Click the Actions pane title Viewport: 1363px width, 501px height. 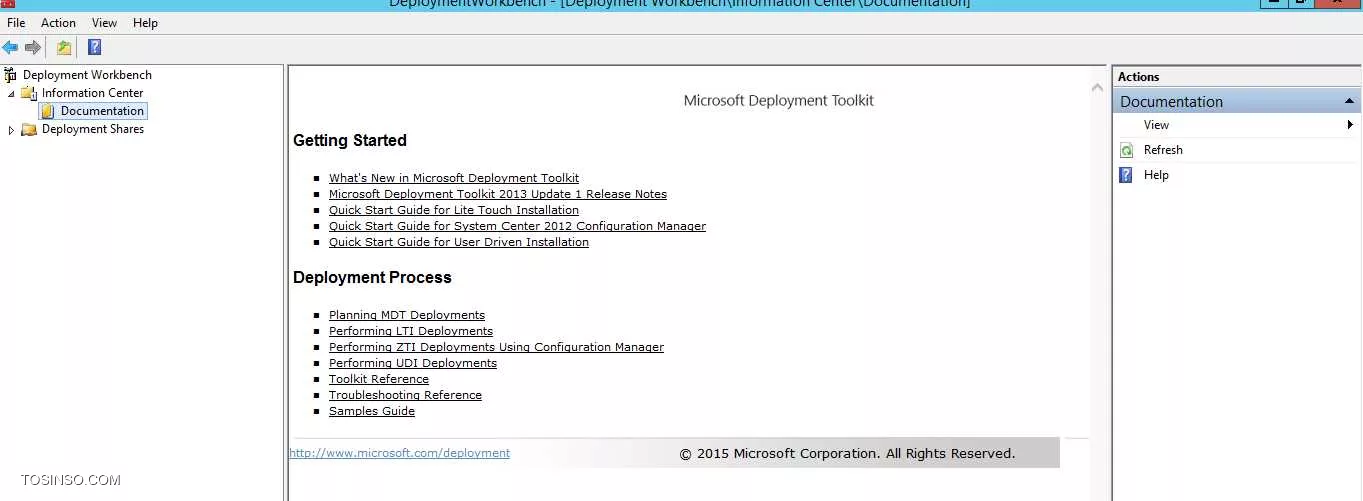pyautogui.click(x=1138, y=77)
